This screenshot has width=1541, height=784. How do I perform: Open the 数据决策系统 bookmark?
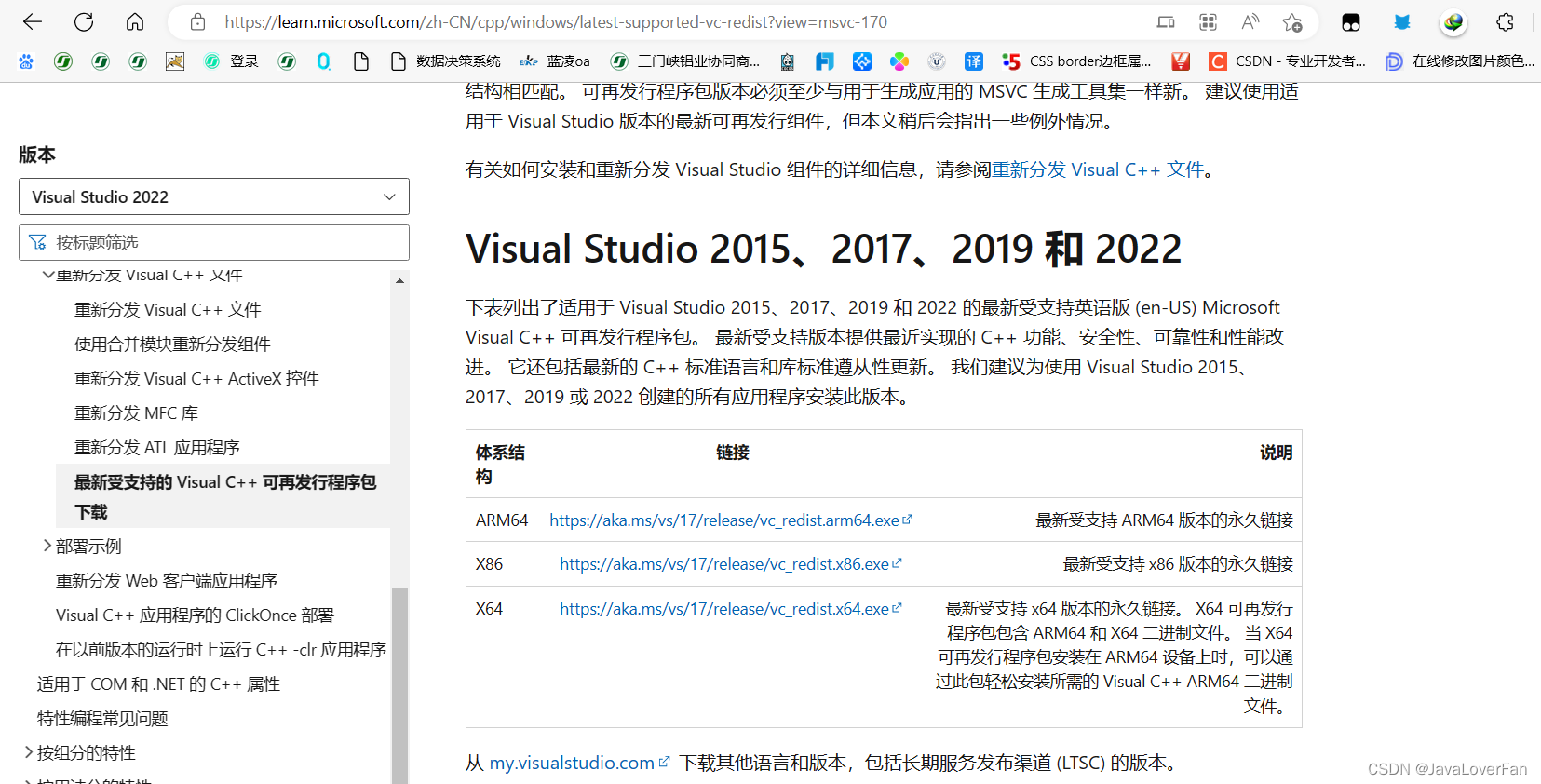tap(445, 61)
